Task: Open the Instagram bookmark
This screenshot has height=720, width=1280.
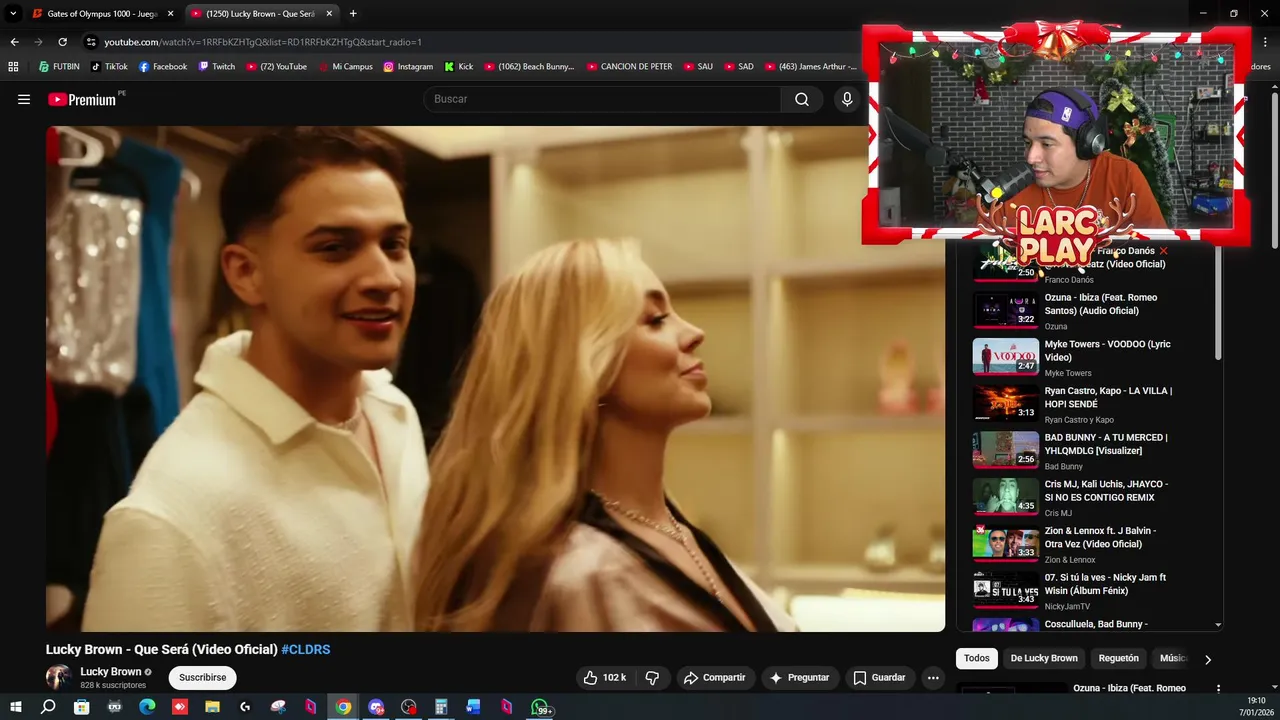Action: 408,67
